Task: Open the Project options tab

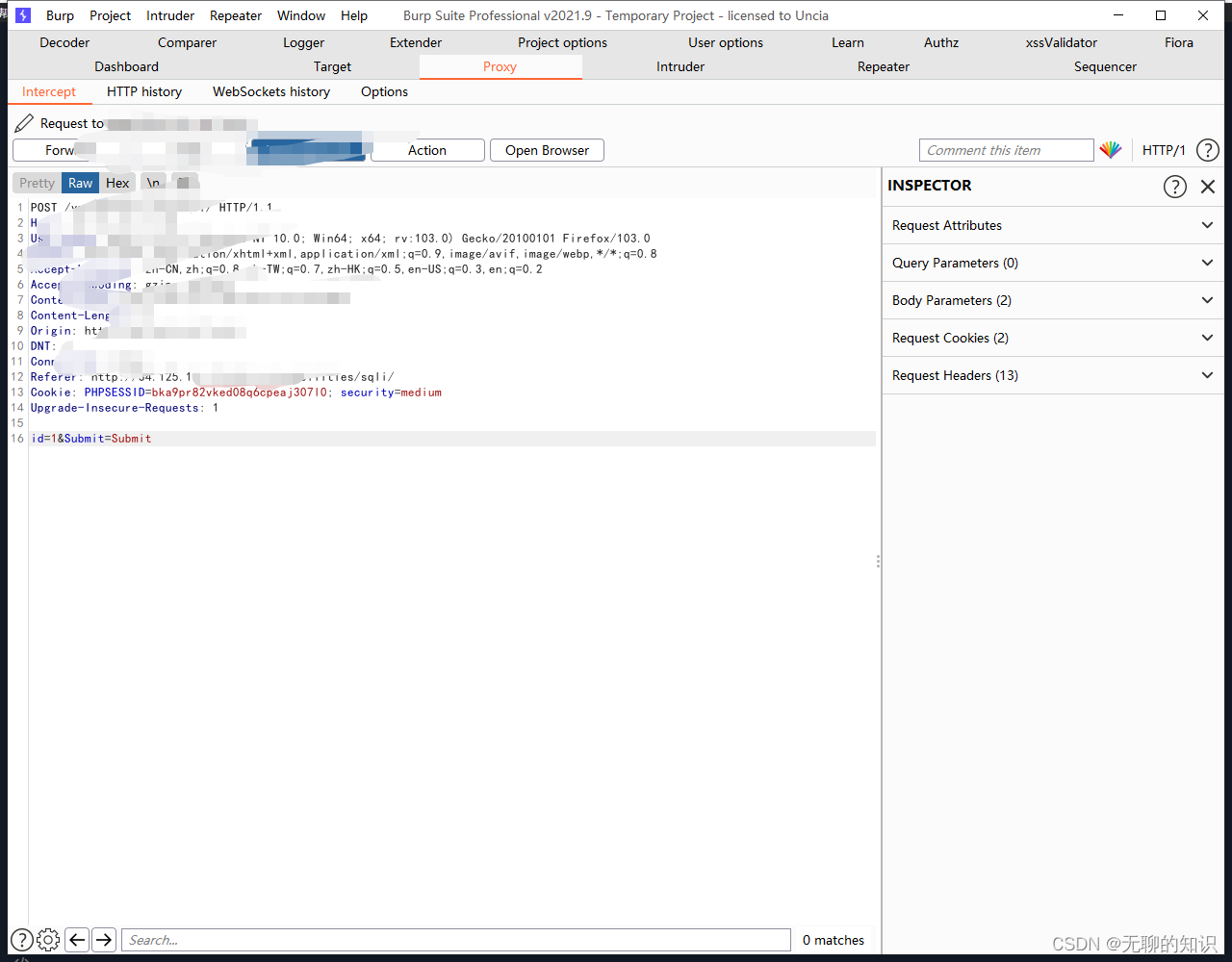Action: tap(563, 42)
